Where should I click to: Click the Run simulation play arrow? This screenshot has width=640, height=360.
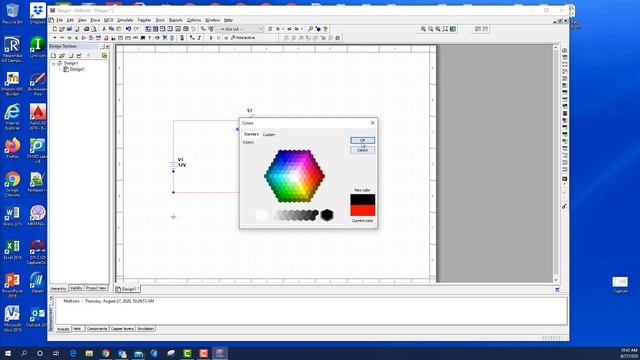pos(211,38)
